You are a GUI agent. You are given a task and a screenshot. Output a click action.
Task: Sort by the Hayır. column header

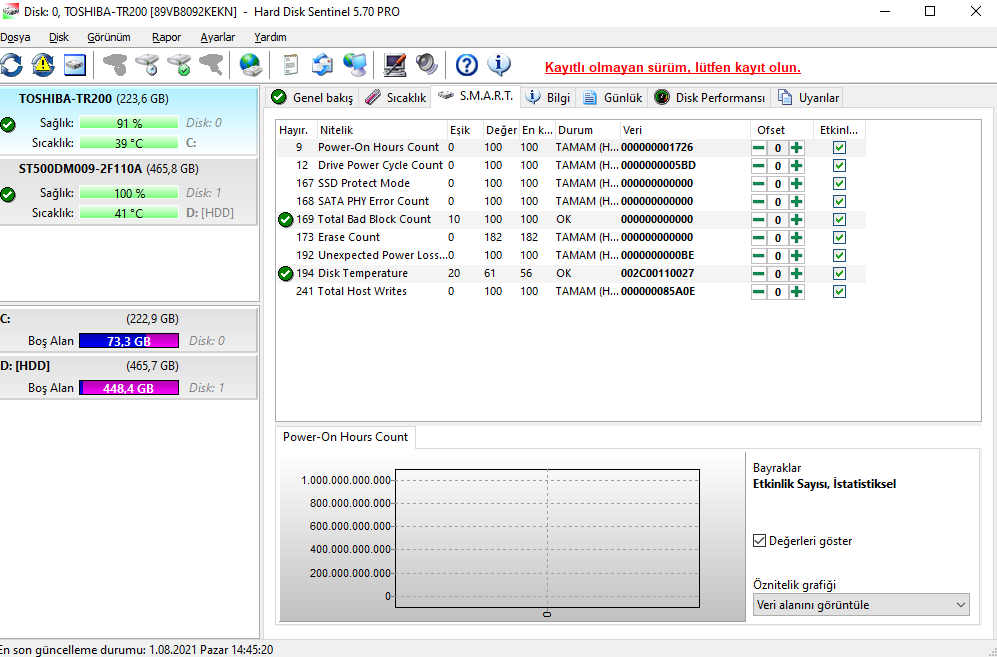(x=297, y=130)
